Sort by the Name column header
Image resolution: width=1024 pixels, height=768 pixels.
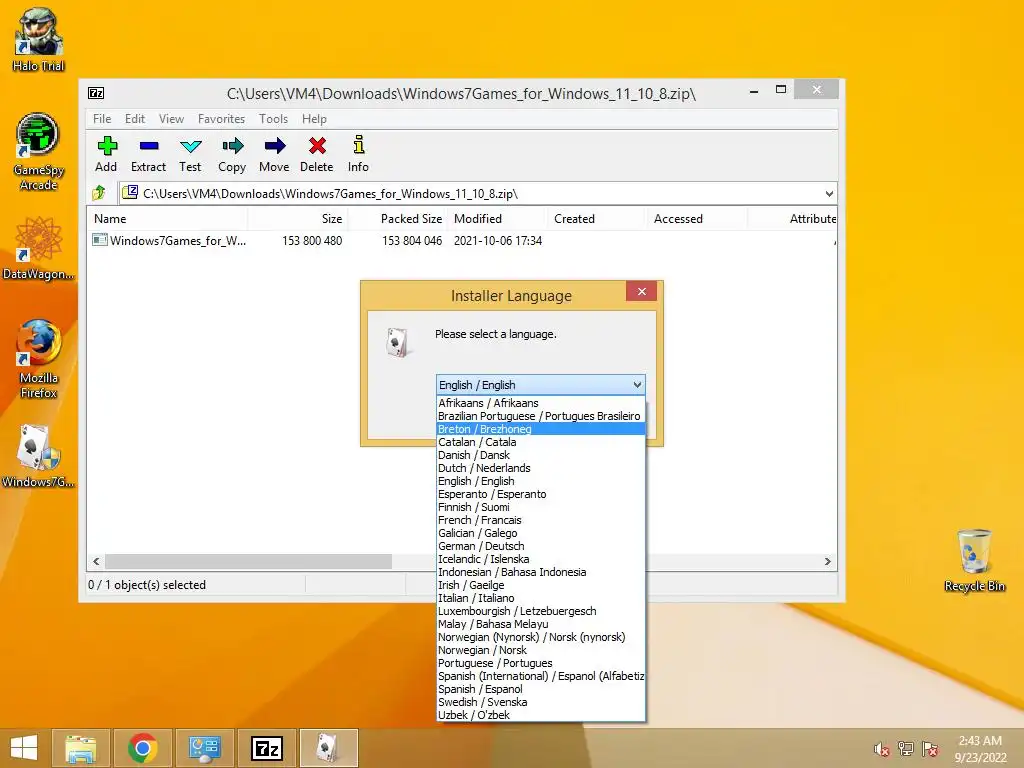coord(168,219)
